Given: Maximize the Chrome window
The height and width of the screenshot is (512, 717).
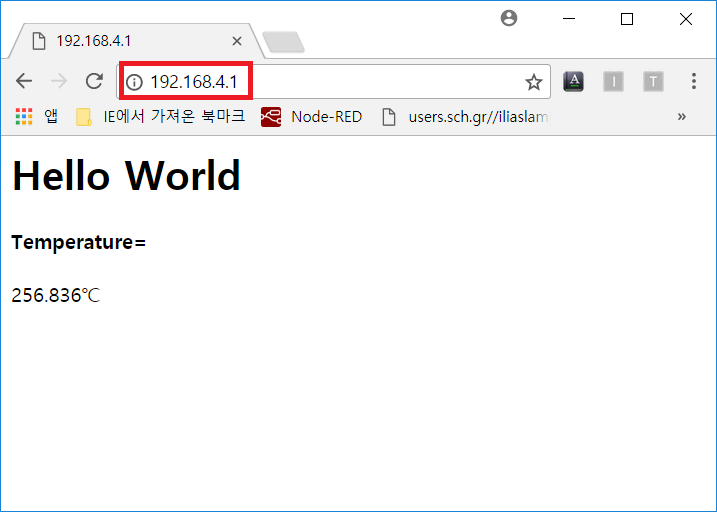Looking at the screenshot, I should (627, 19).
